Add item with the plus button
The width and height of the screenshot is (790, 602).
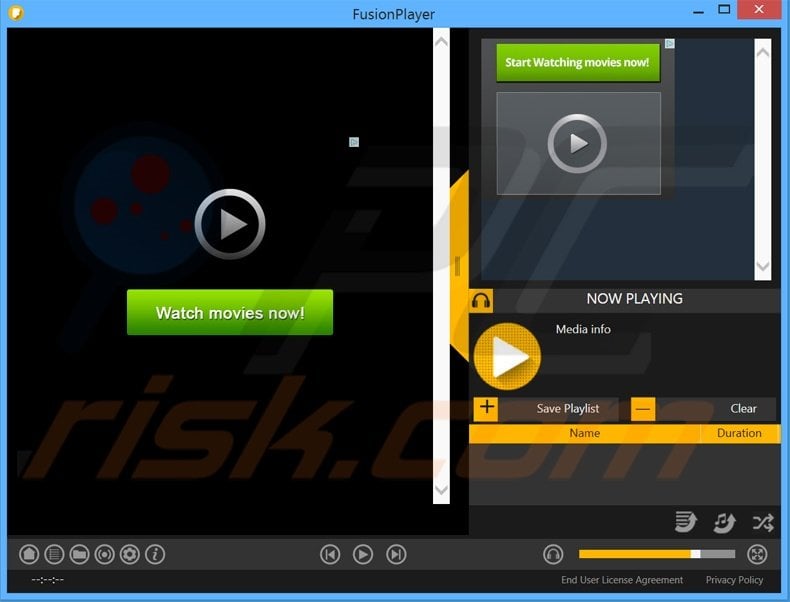point(486,408)
